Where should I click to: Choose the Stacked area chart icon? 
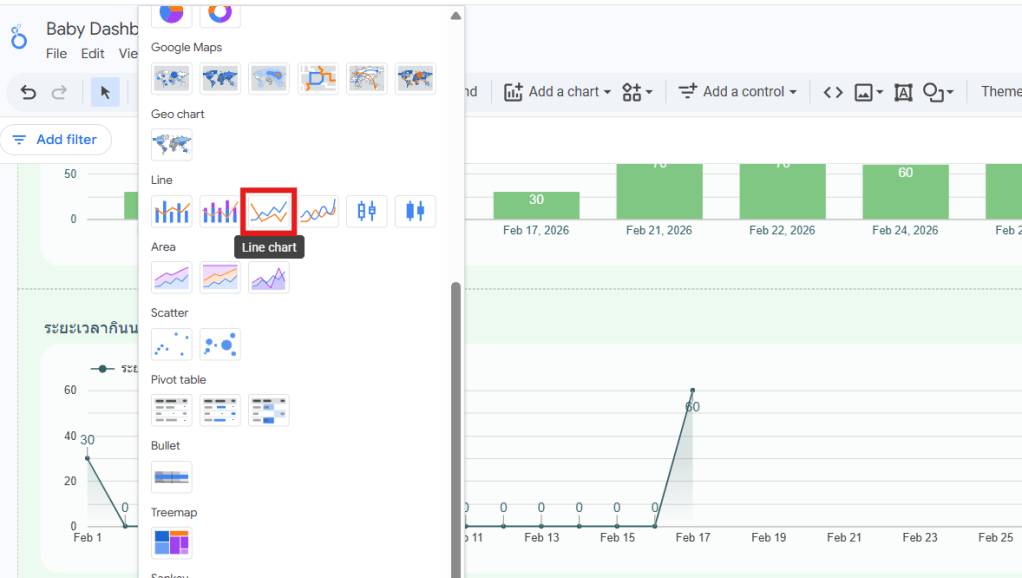(x=220, y=277)
